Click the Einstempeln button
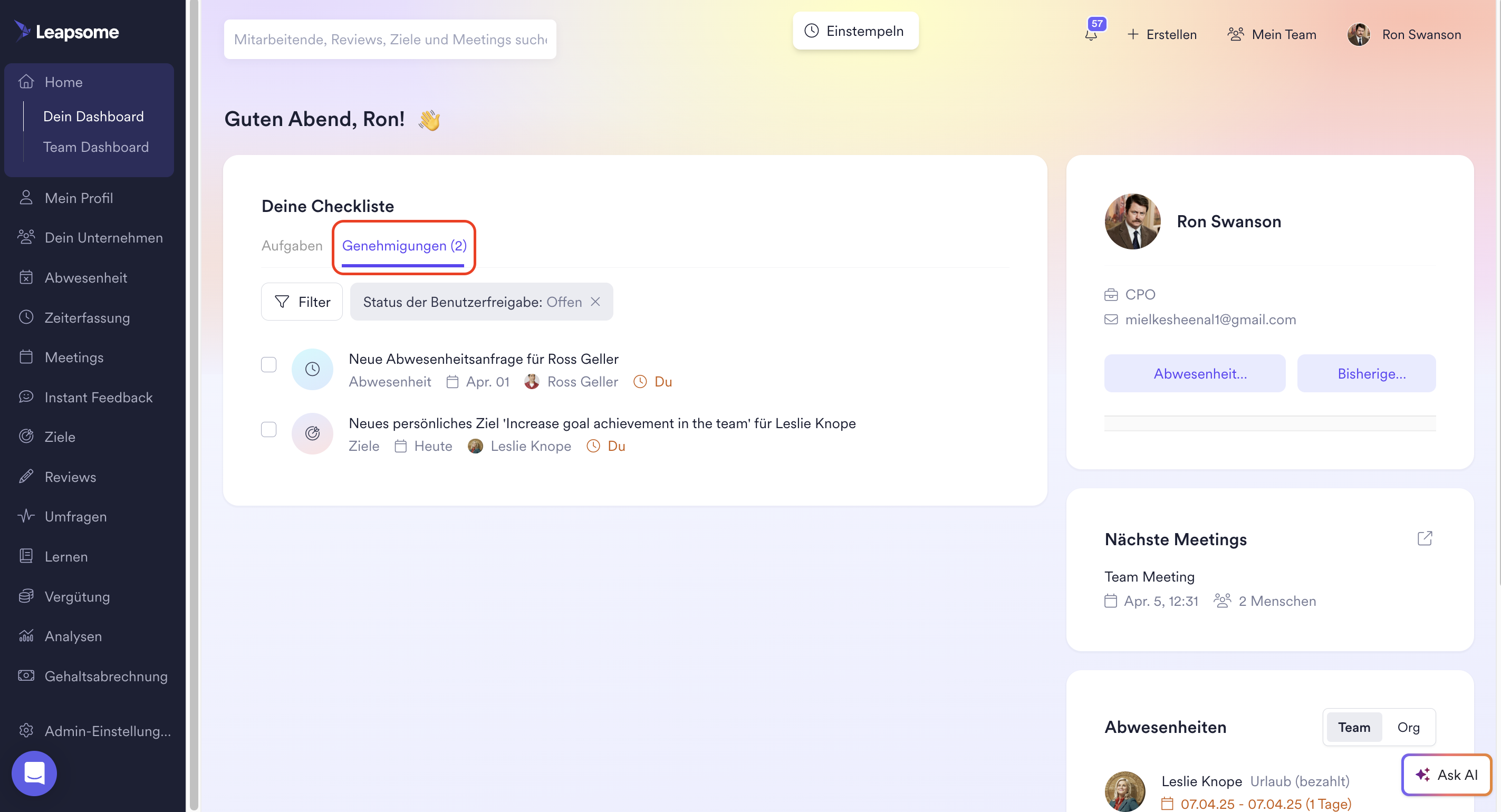The width and height of the screenshot is (1501, 812). 855,31
